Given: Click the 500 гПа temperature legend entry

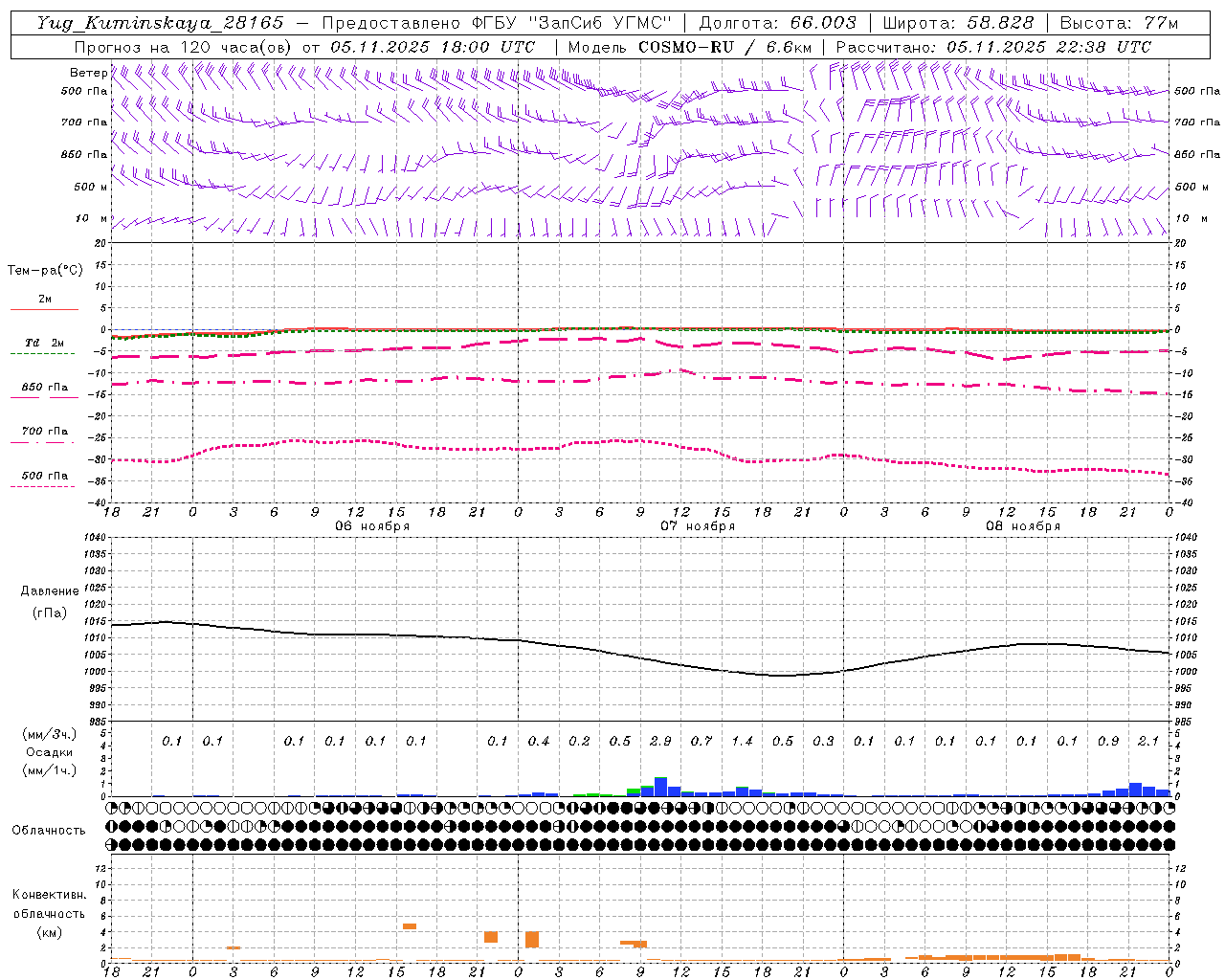Looking at the screenshot, I should [44, 475].
